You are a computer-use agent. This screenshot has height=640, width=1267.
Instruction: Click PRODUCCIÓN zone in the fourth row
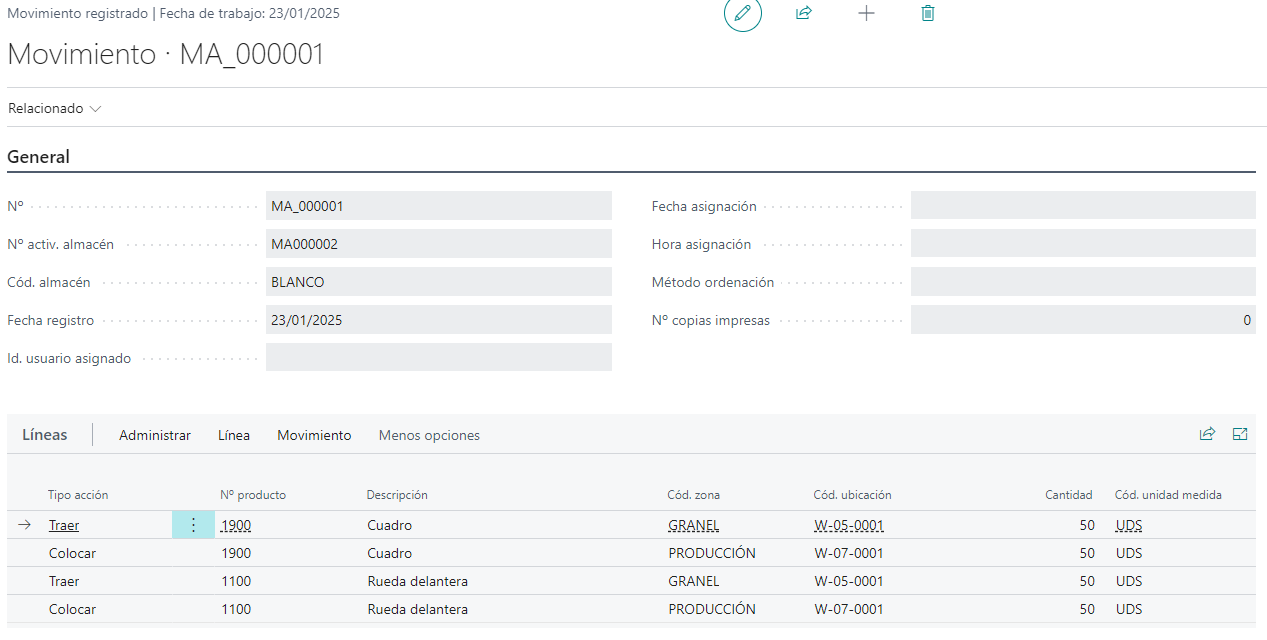(x=712, y=609)
